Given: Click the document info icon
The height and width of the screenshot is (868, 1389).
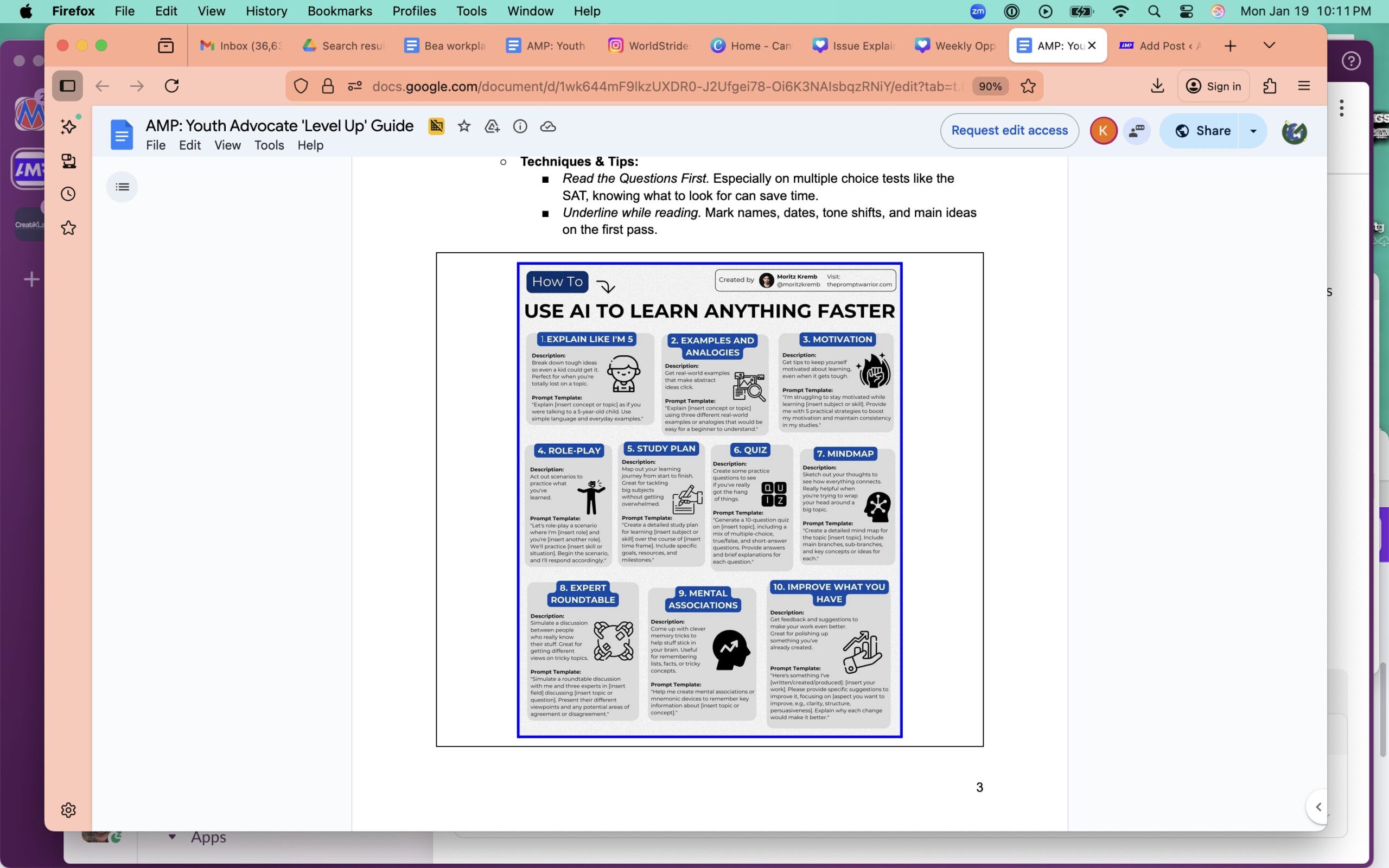Looking at the screenshot, I should [x=520, y=127].
